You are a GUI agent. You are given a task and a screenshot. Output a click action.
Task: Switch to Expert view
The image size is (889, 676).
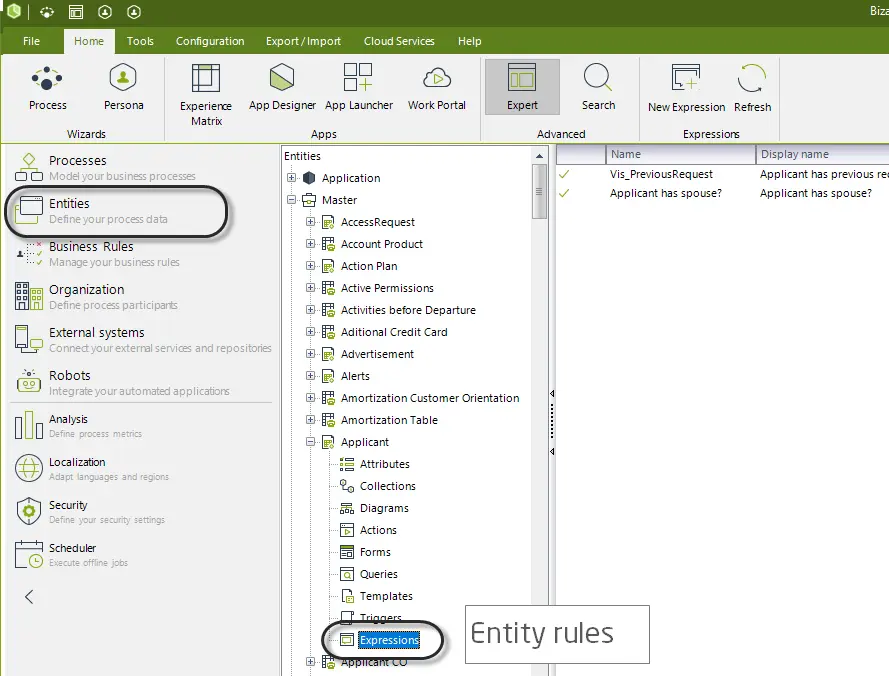(x=522, y=87)
